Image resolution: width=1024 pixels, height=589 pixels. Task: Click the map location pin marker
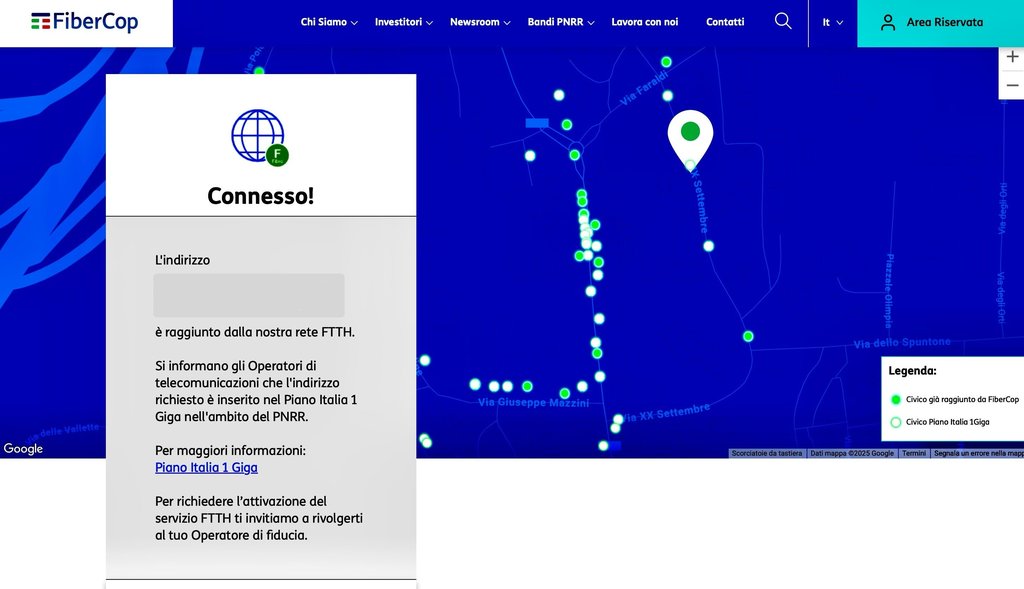coord(690,140)
